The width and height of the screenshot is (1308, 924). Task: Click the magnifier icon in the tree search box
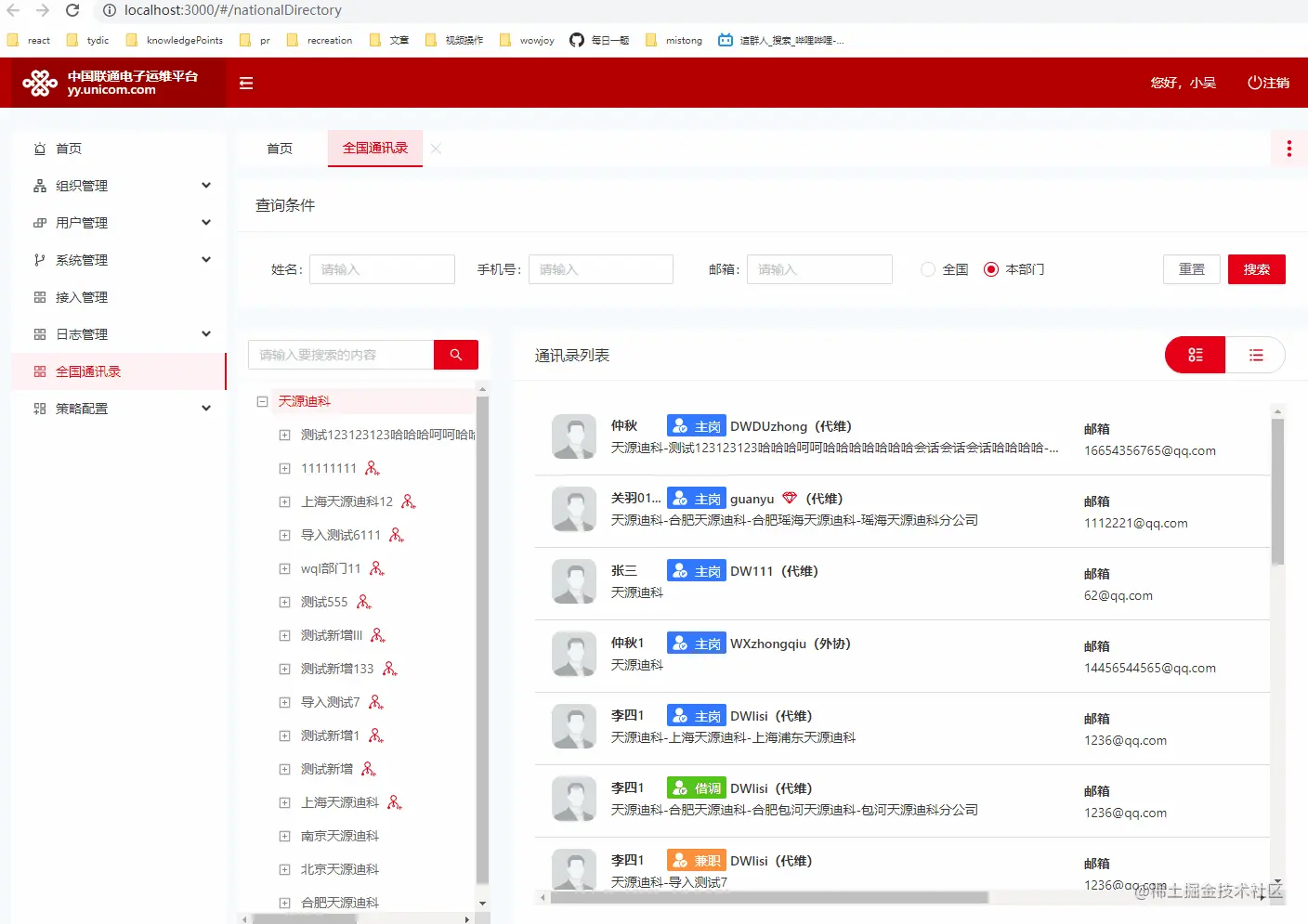455,354
